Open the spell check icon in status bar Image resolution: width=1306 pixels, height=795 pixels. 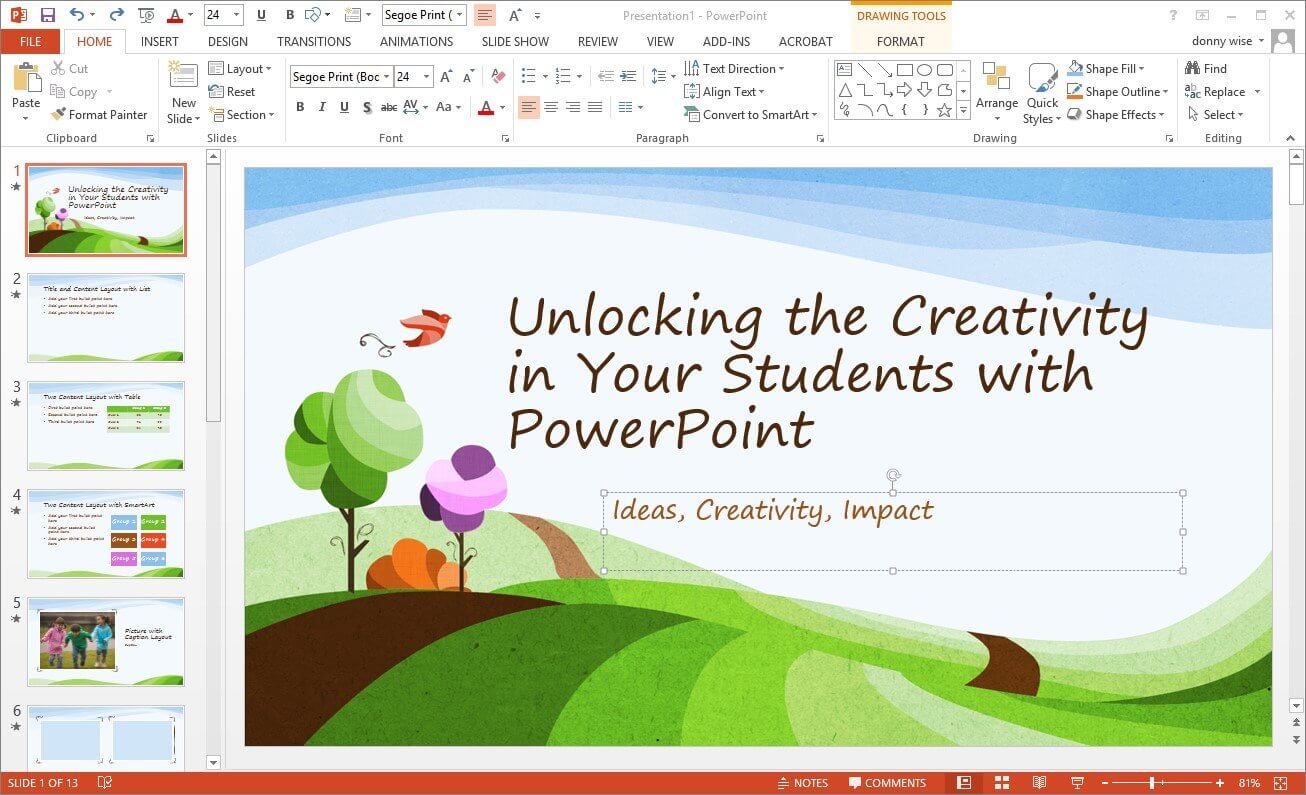pyautogui.click(x=105, y=783)
